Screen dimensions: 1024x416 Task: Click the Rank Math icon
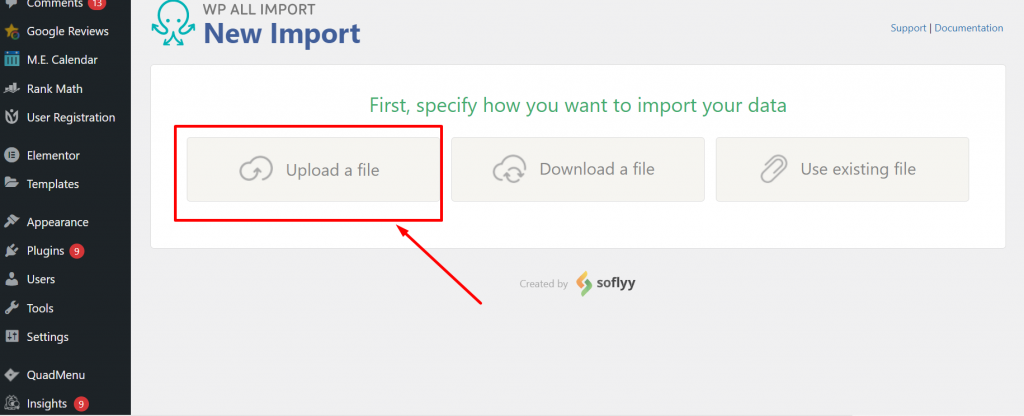tap(12, 89)
